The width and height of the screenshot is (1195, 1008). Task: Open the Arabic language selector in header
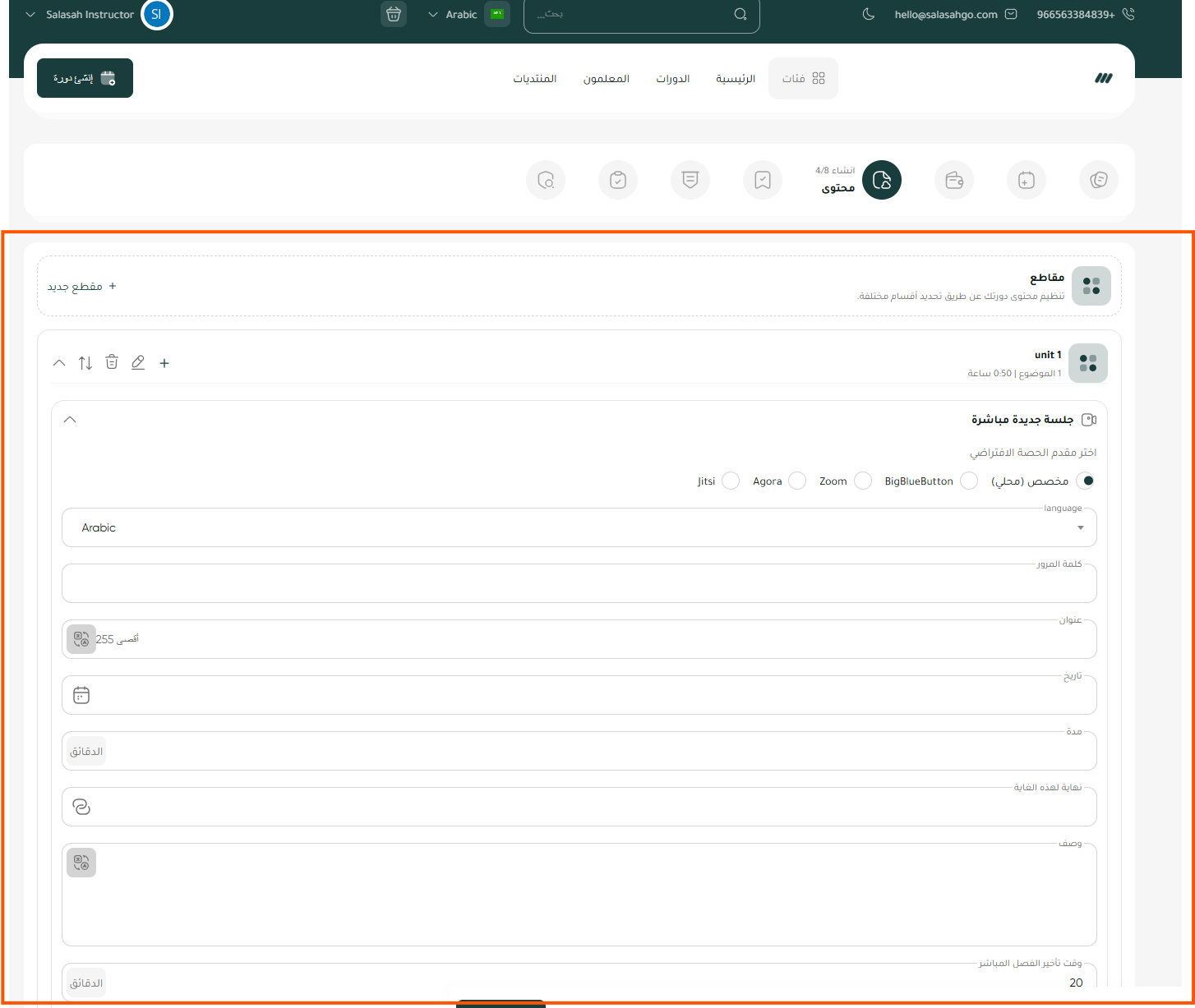pyautogui.click(x=468, y=14)
